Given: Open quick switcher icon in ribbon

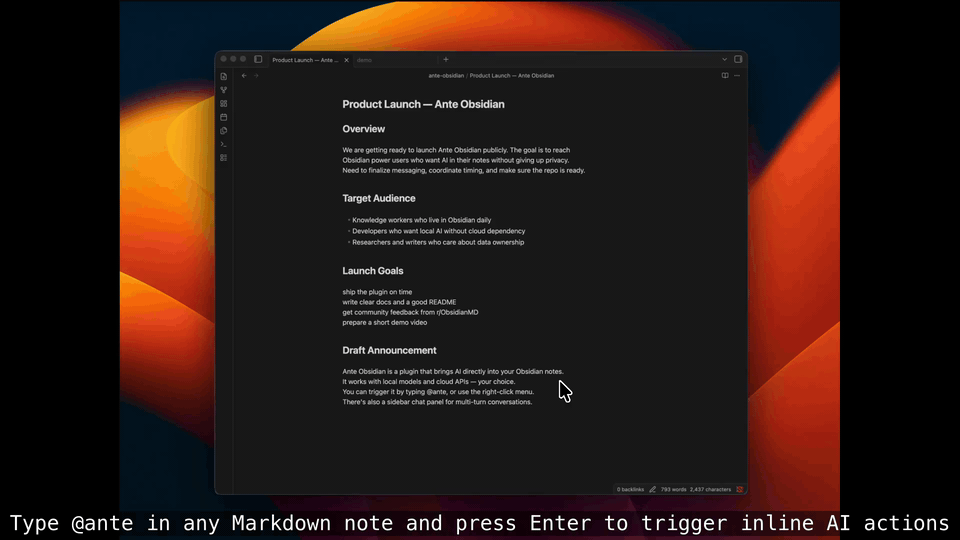Looking at the screenshot, I should [x=223, y=77].
